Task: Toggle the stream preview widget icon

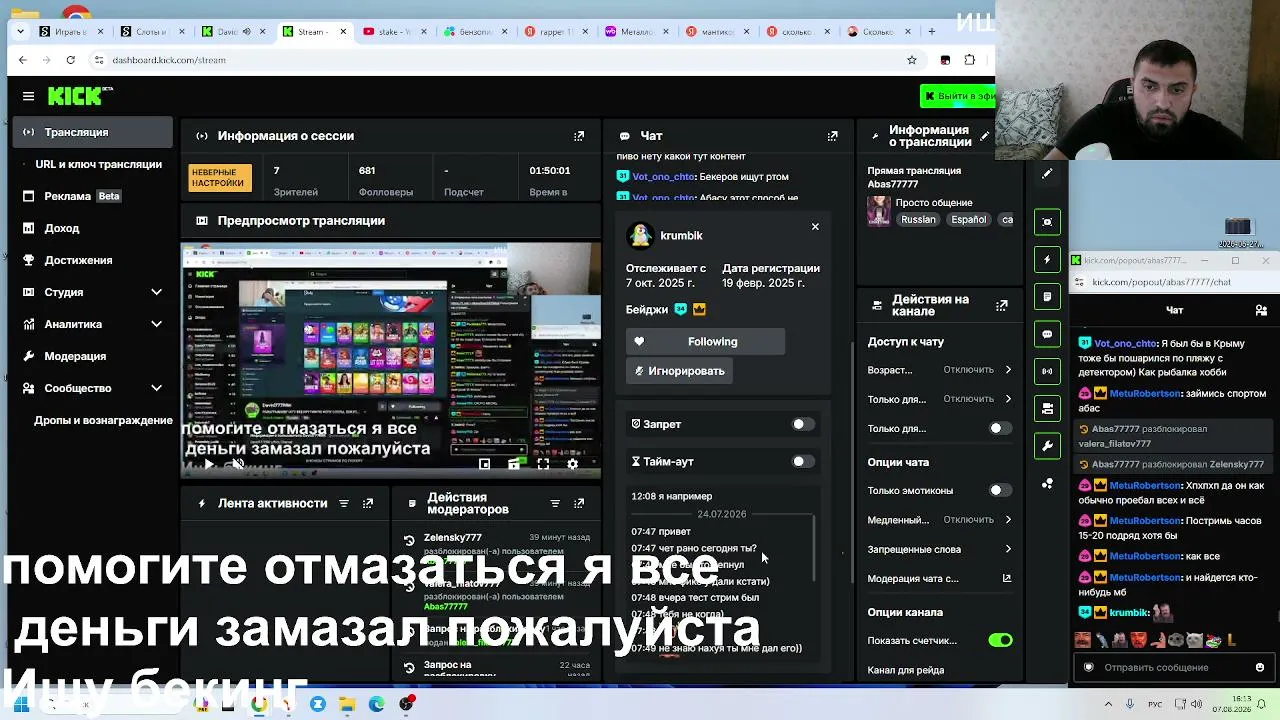Action: coord(1047,222)
